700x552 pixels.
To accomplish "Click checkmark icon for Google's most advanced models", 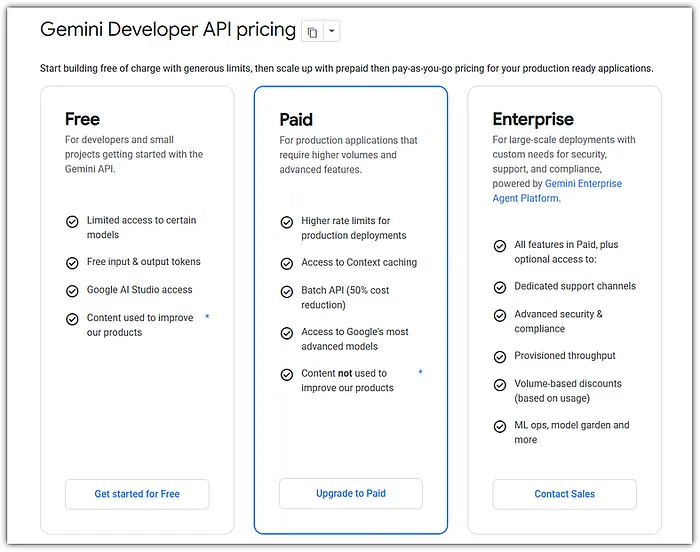I will pos(287,333).
